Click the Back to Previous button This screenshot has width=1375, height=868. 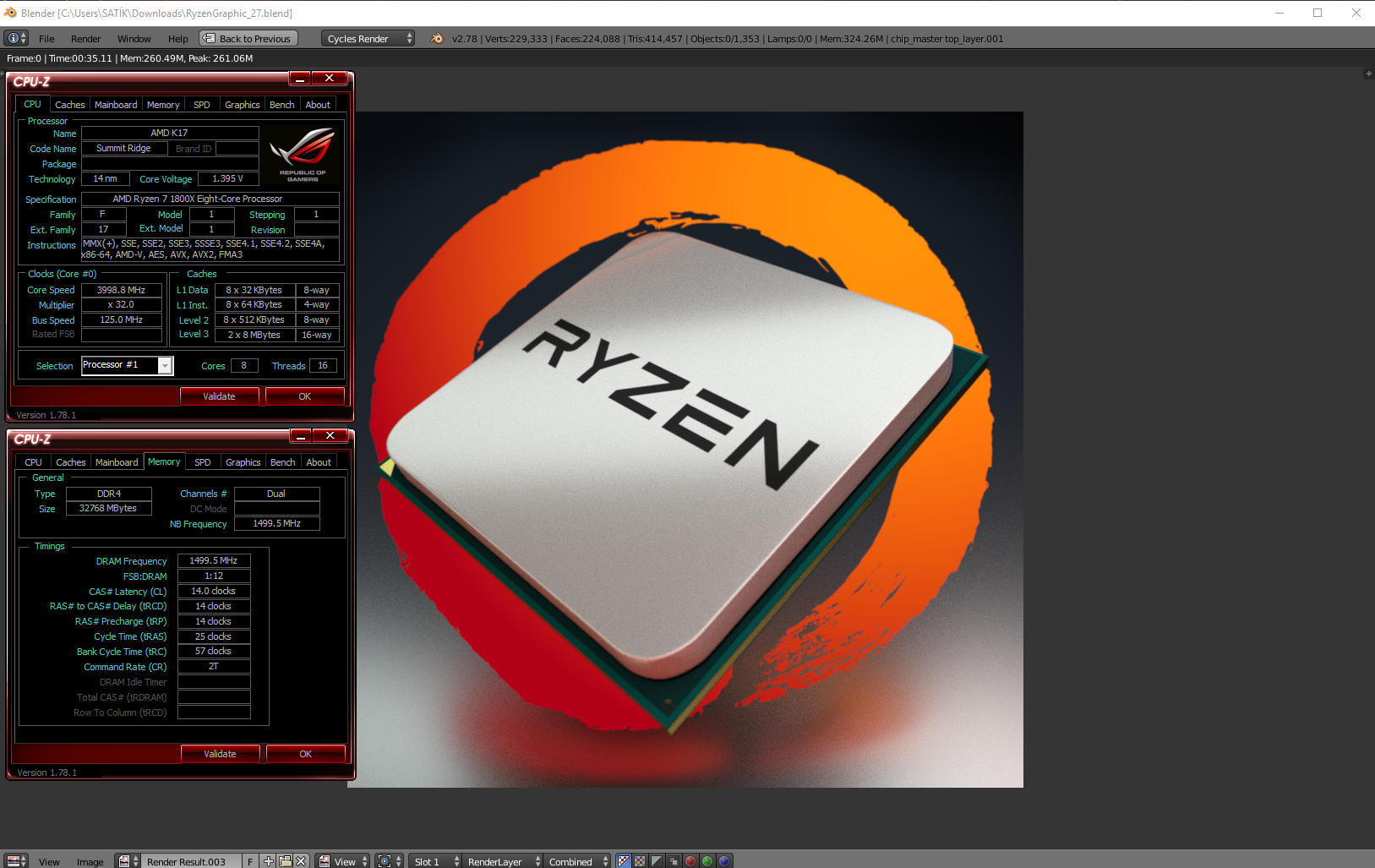(248, 39)
